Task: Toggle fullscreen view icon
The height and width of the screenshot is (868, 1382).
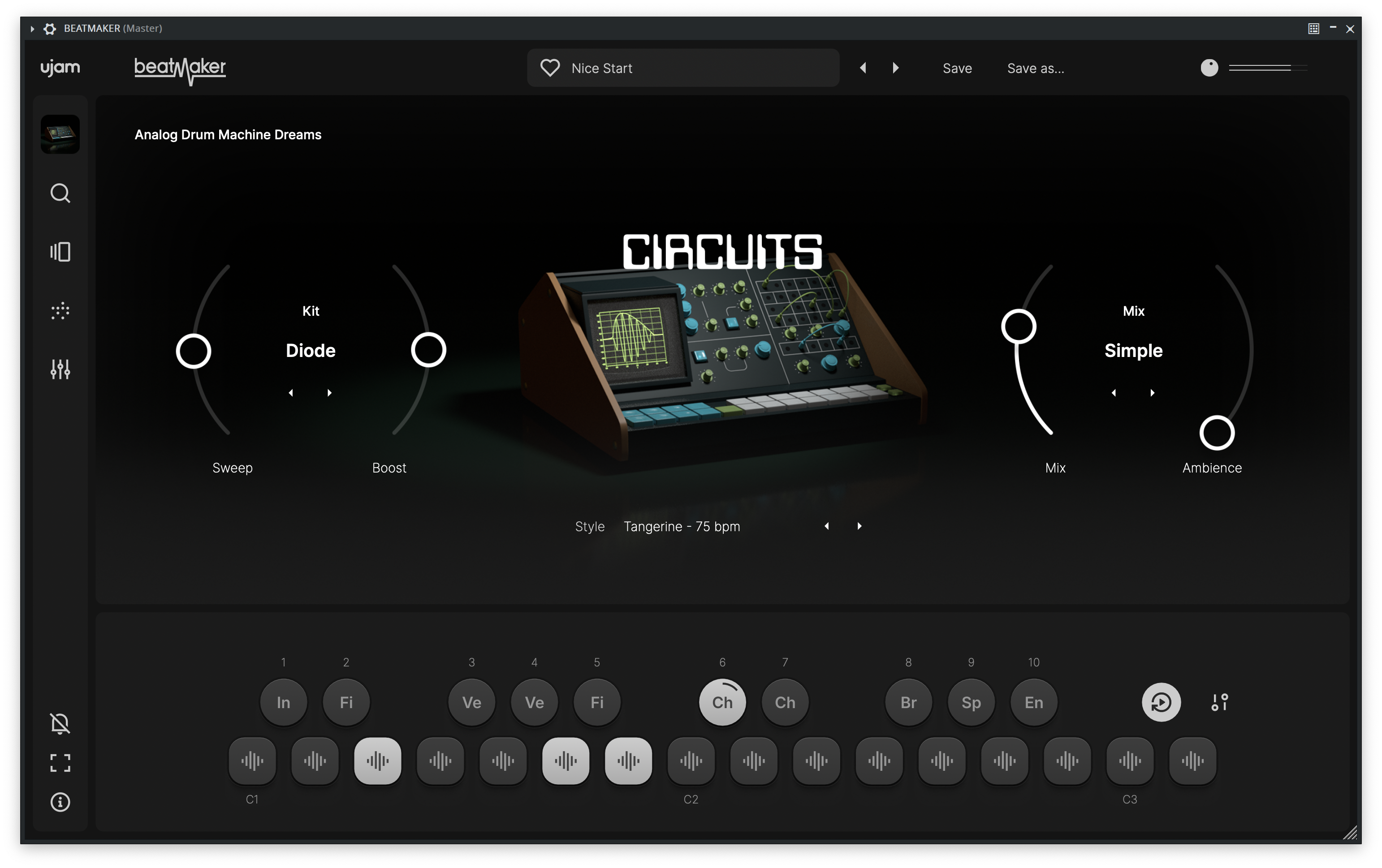Action: (60, 763)
